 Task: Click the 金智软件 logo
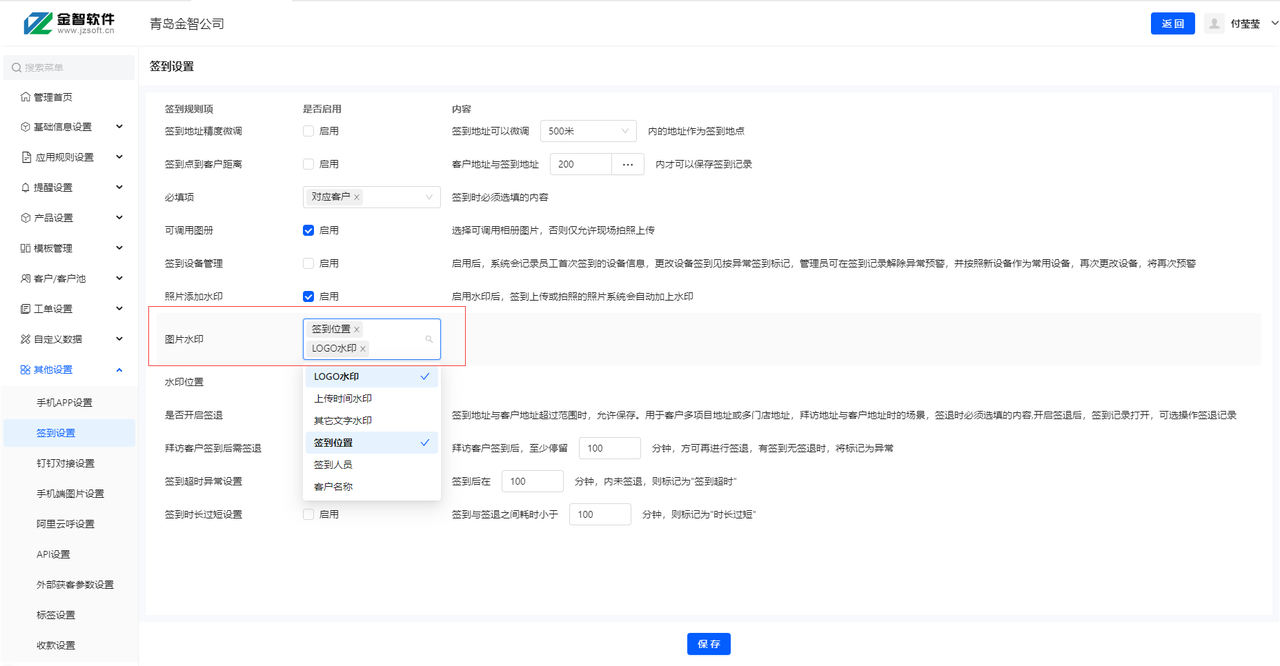pos(69,23)
